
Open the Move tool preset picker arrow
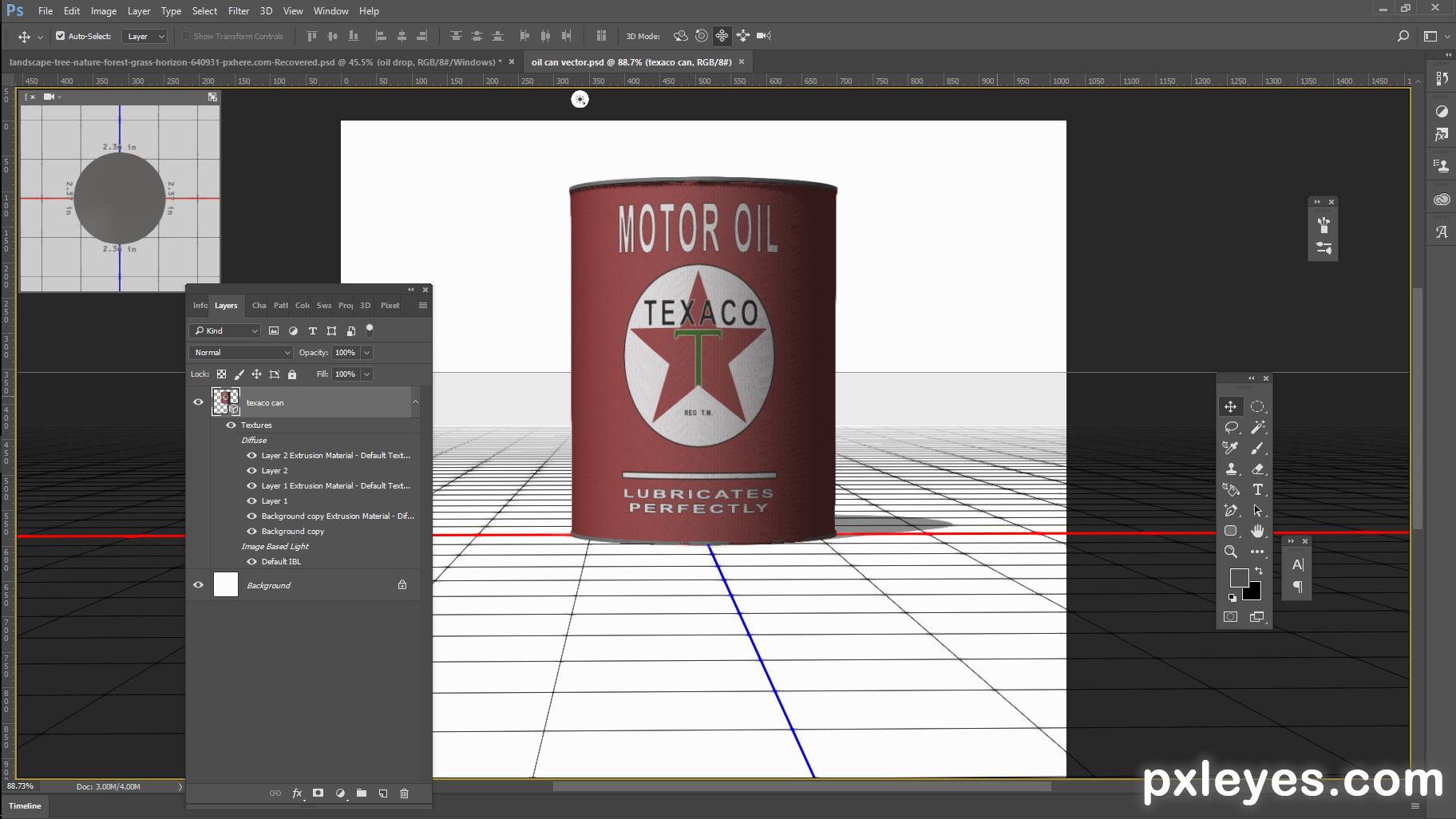click(40, 37)
